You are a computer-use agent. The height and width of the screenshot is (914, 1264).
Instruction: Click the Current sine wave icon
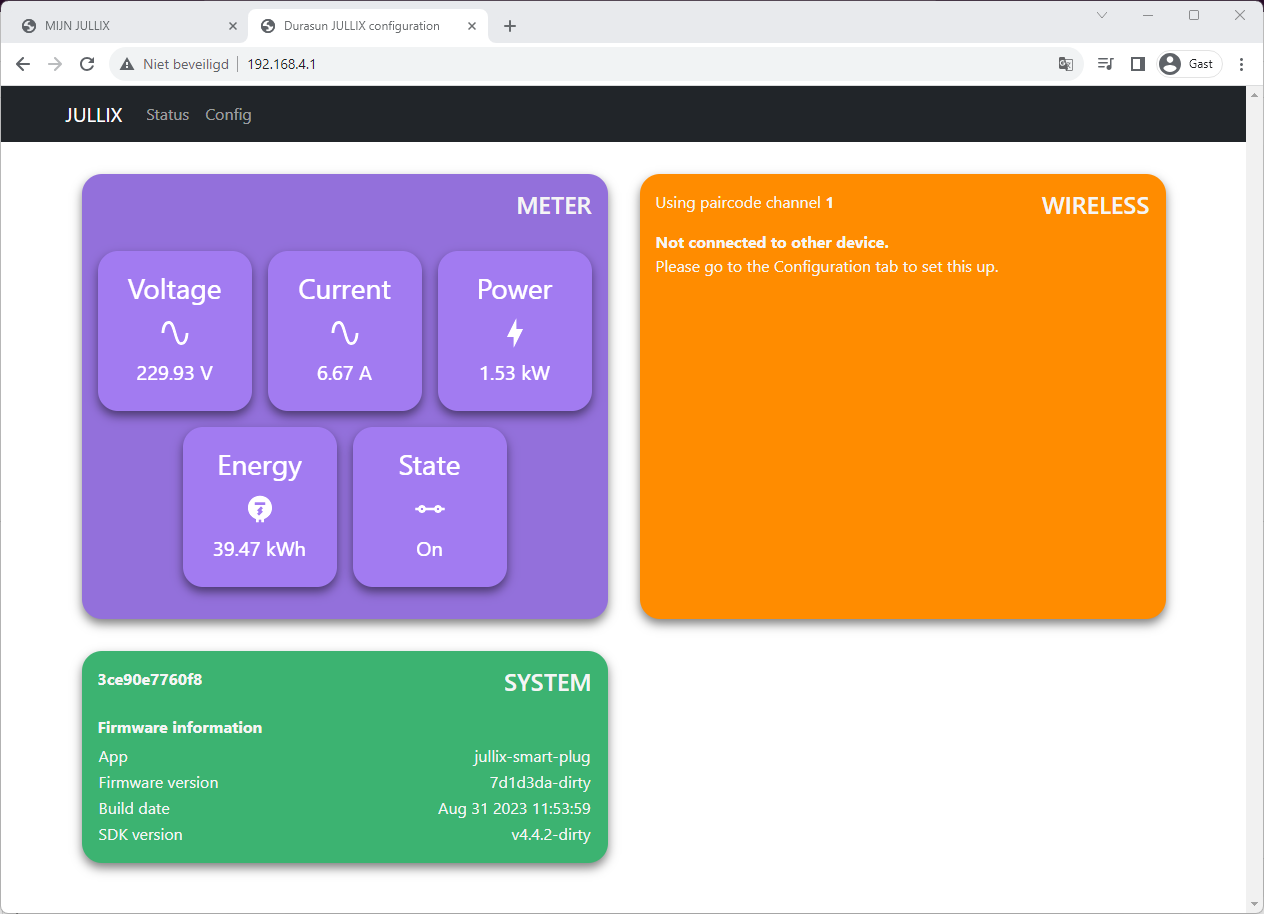[345, 333]
